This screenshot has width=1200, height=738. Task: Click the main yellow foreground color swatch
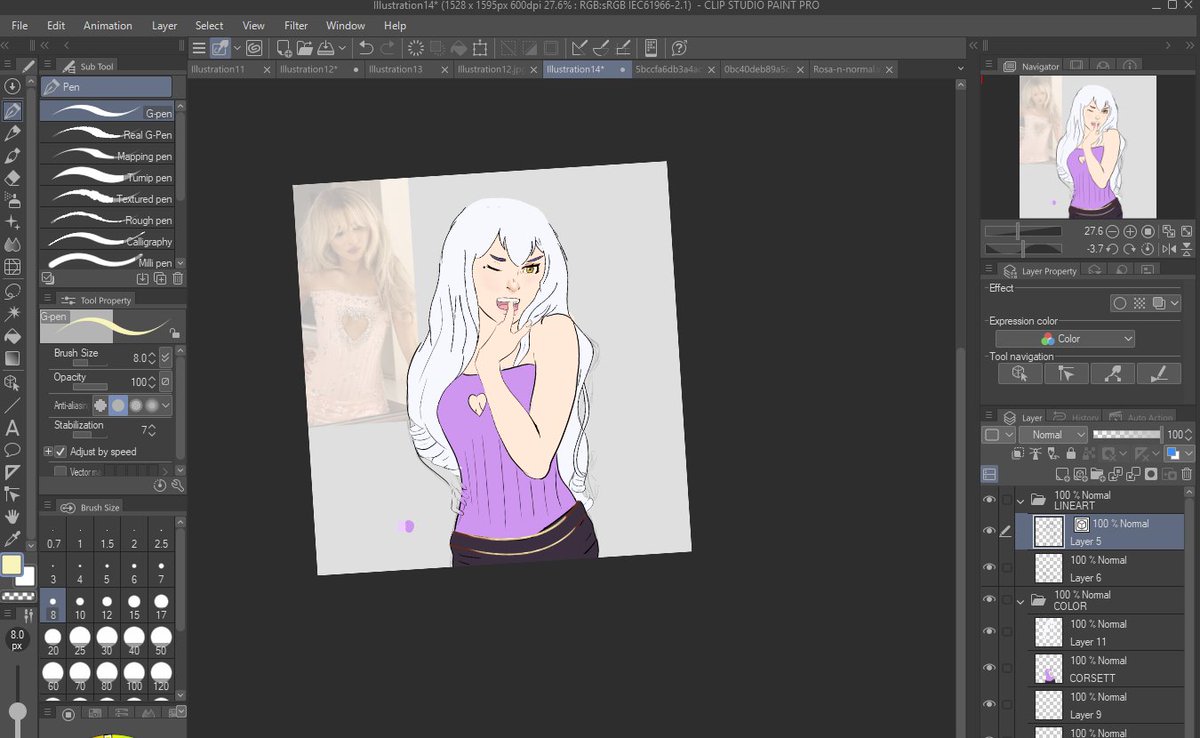11,565
